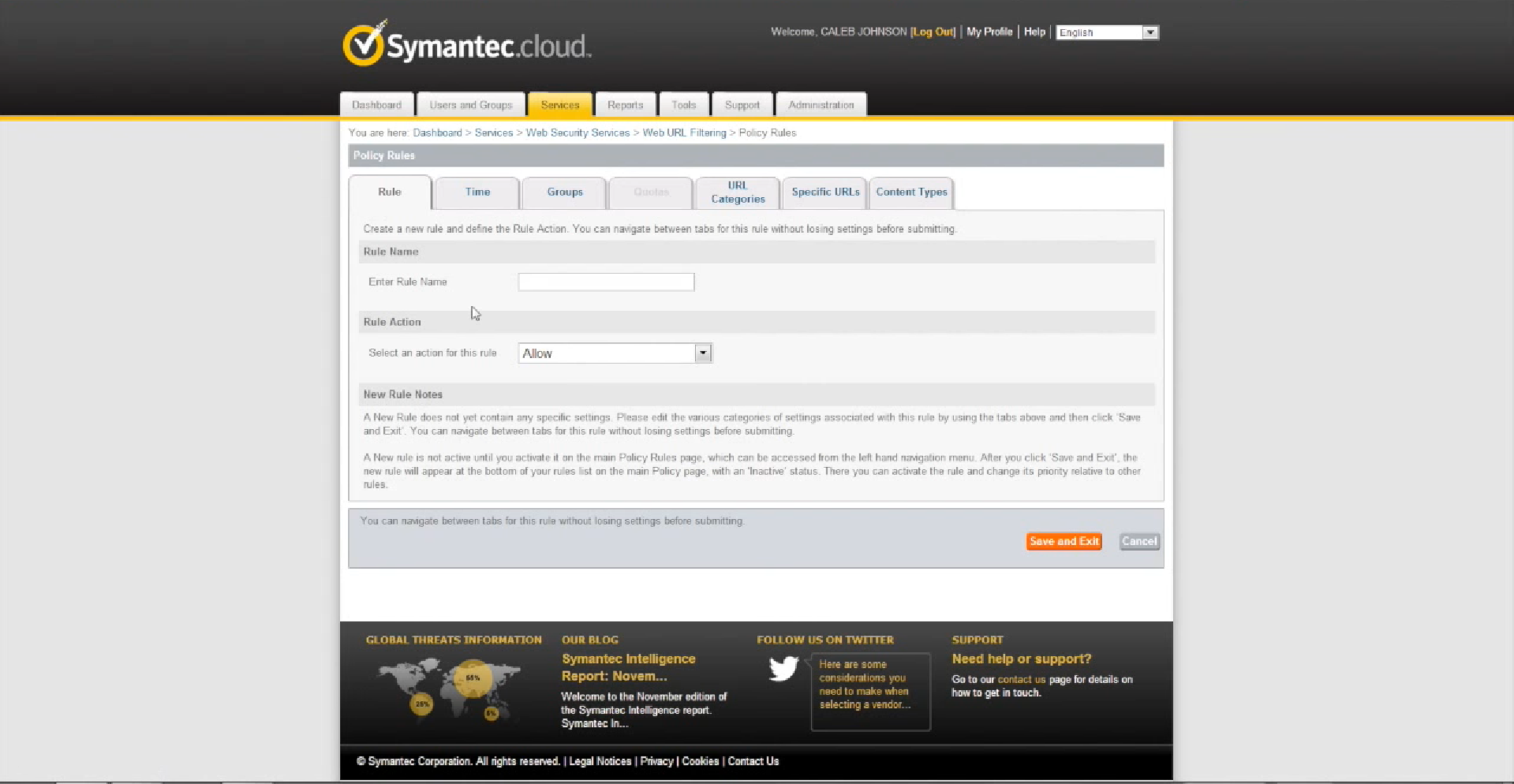Open the Legal Notices footer link
Screen dimensions: 1514x784
click(x=600, y=761)
